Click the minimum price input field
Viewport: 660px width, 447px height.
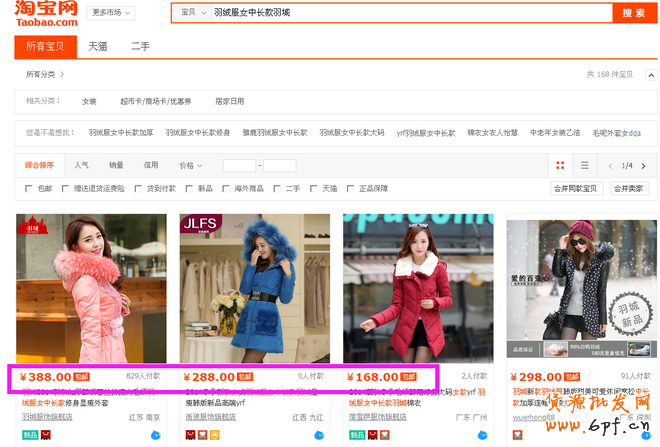pos(239,165)
